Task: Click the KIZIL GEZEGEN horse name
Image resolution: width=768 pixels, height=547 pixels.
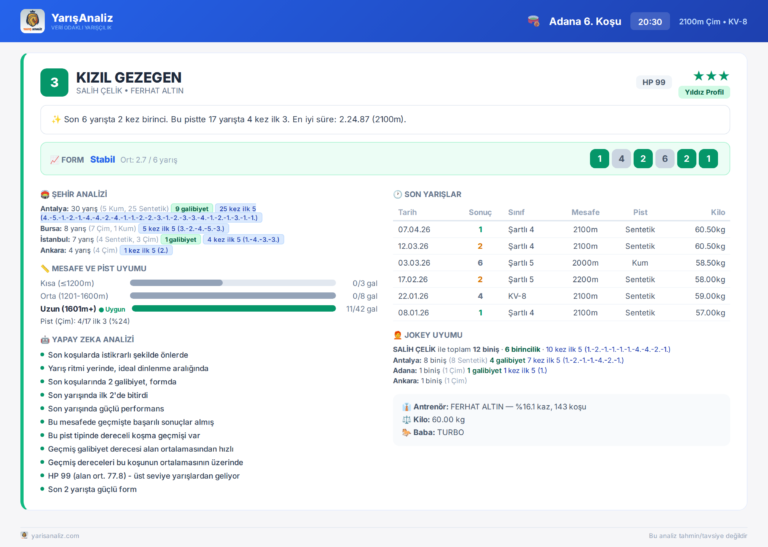Action: pos(129,77)
